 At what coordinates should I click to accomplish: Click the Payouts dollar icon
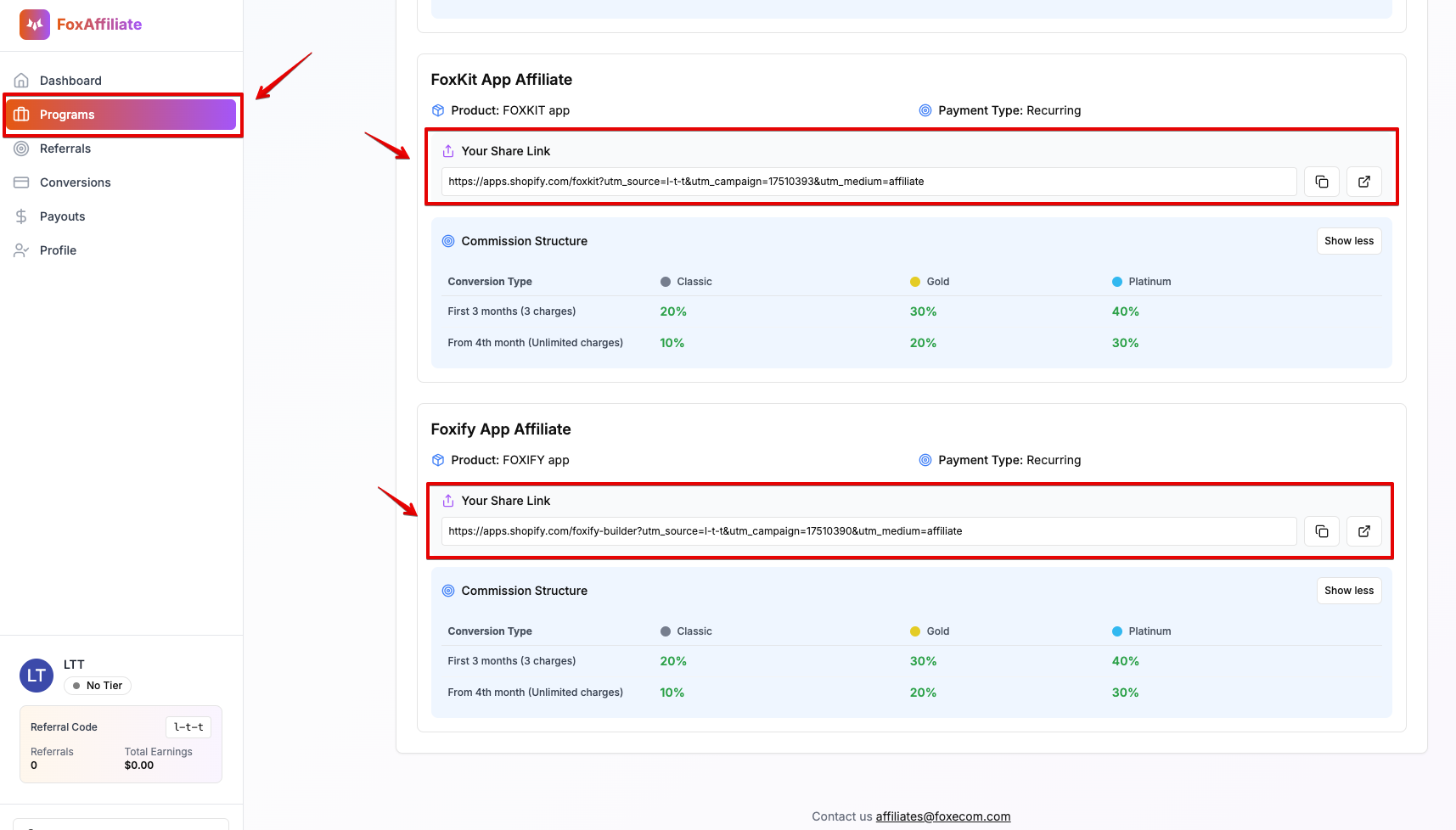(21, 216)
